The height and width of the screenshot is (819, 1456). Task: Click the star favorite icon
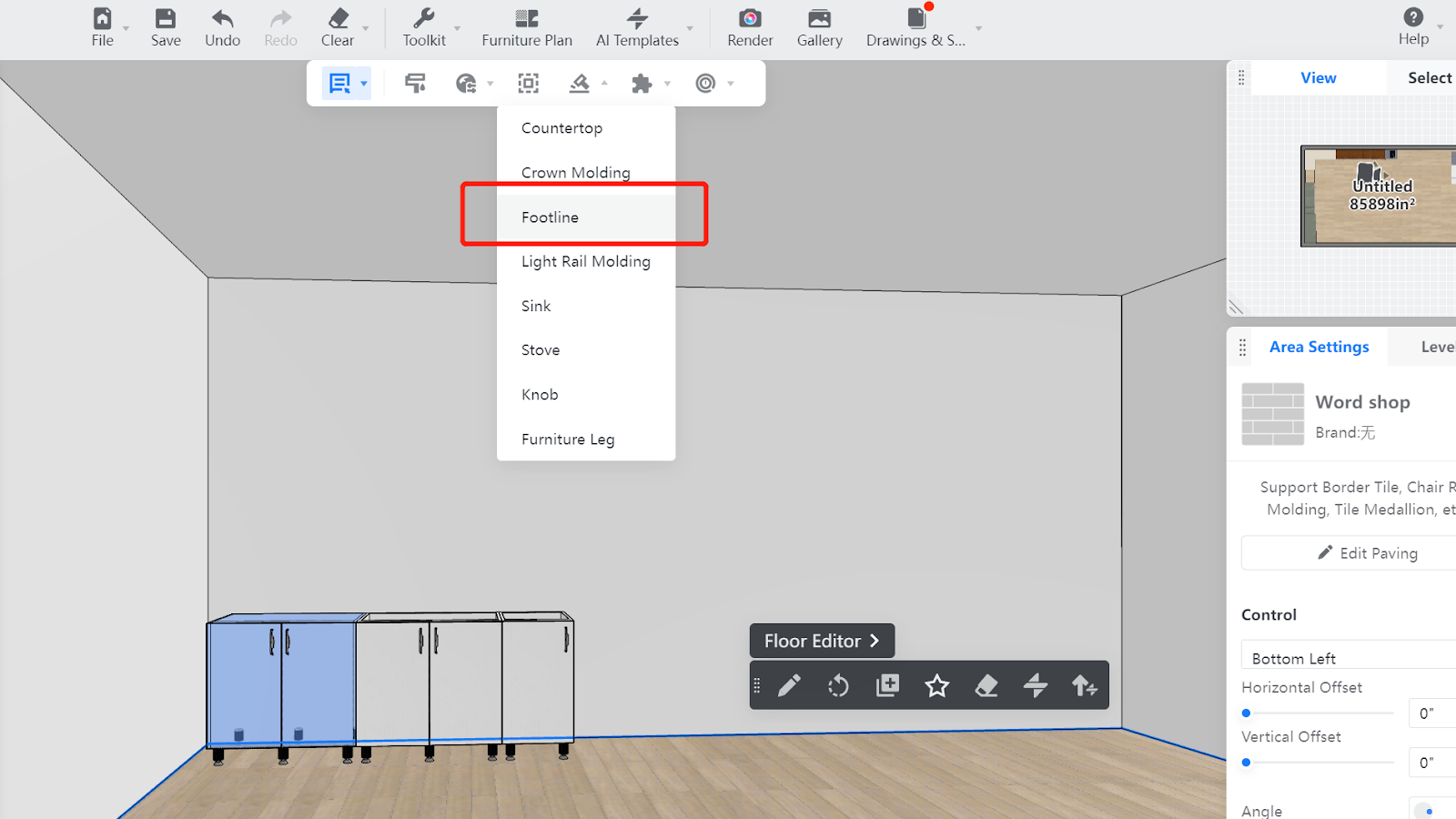pos(936,685)
